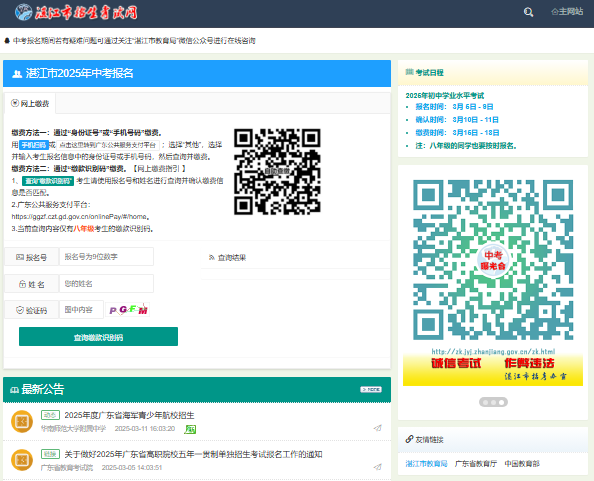
Task: Click the 确认时间: 3月10日-11日 row
Action: click(457, 120)
